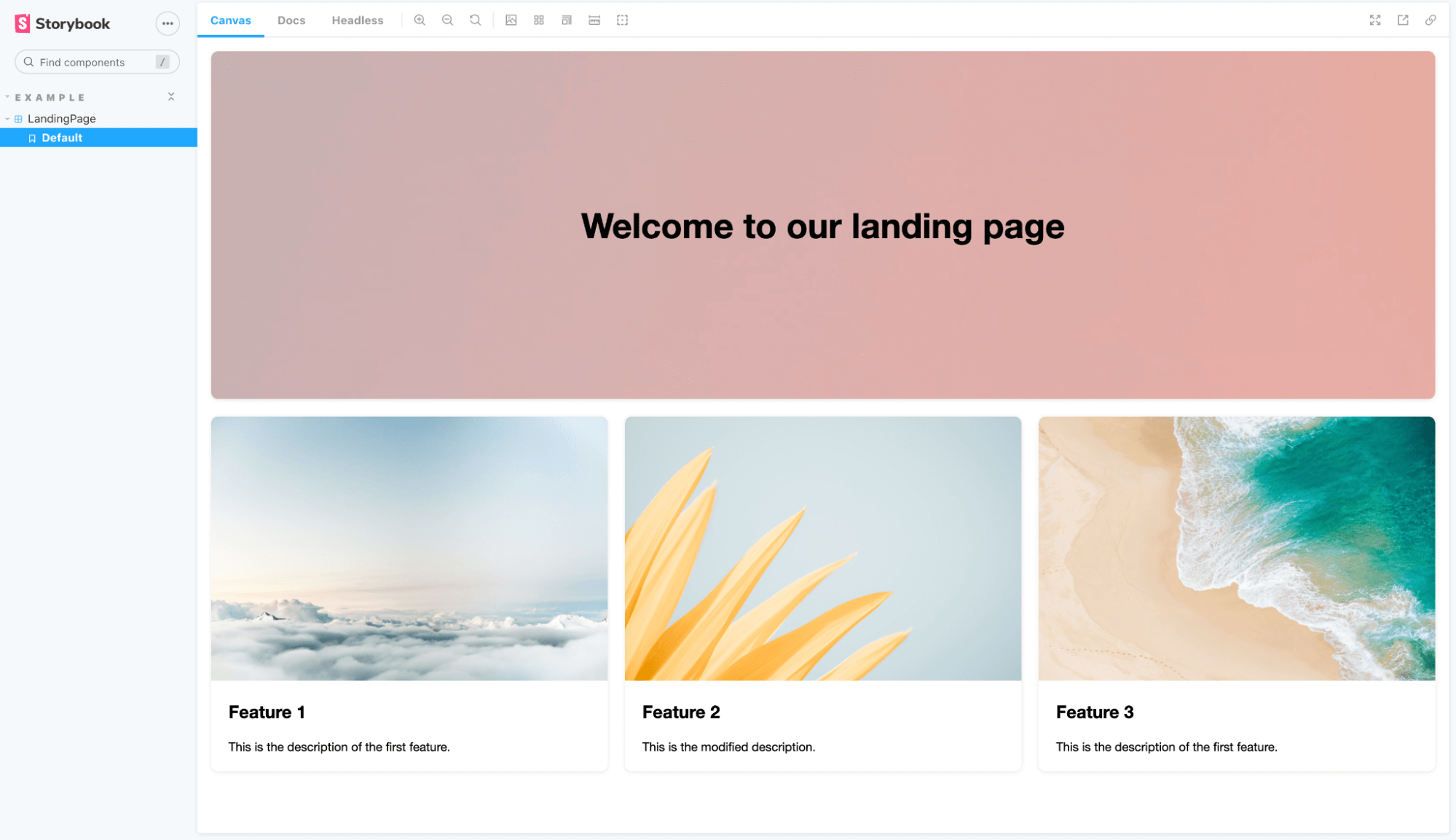Select the Docs tab
This screenshot has height=840, width=1456.
tap(290, 20)
